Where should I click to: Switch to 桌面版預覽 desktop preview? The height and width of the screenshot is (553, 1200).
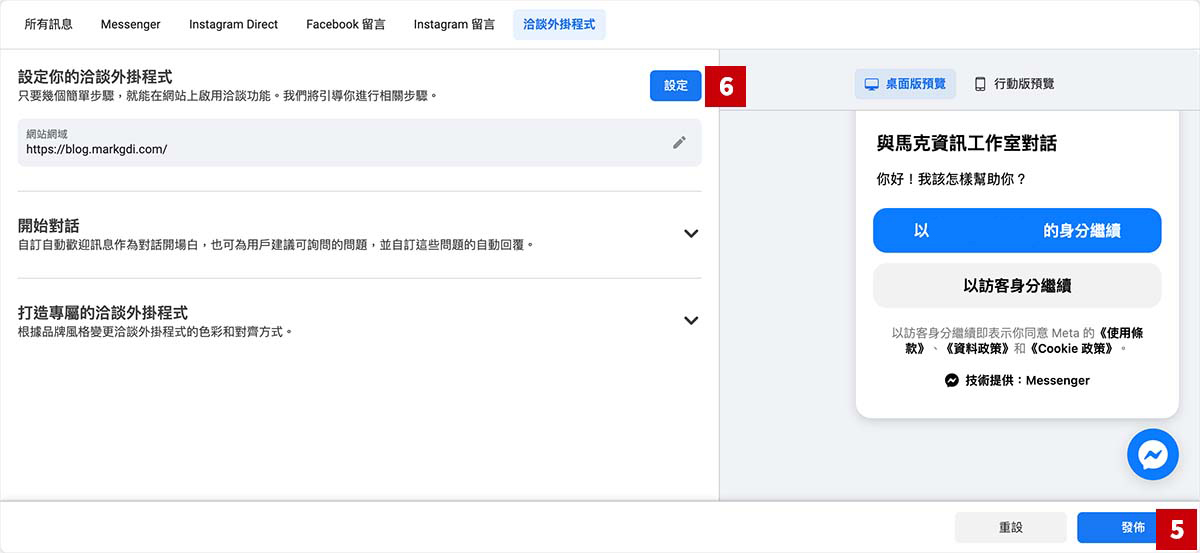906,84
